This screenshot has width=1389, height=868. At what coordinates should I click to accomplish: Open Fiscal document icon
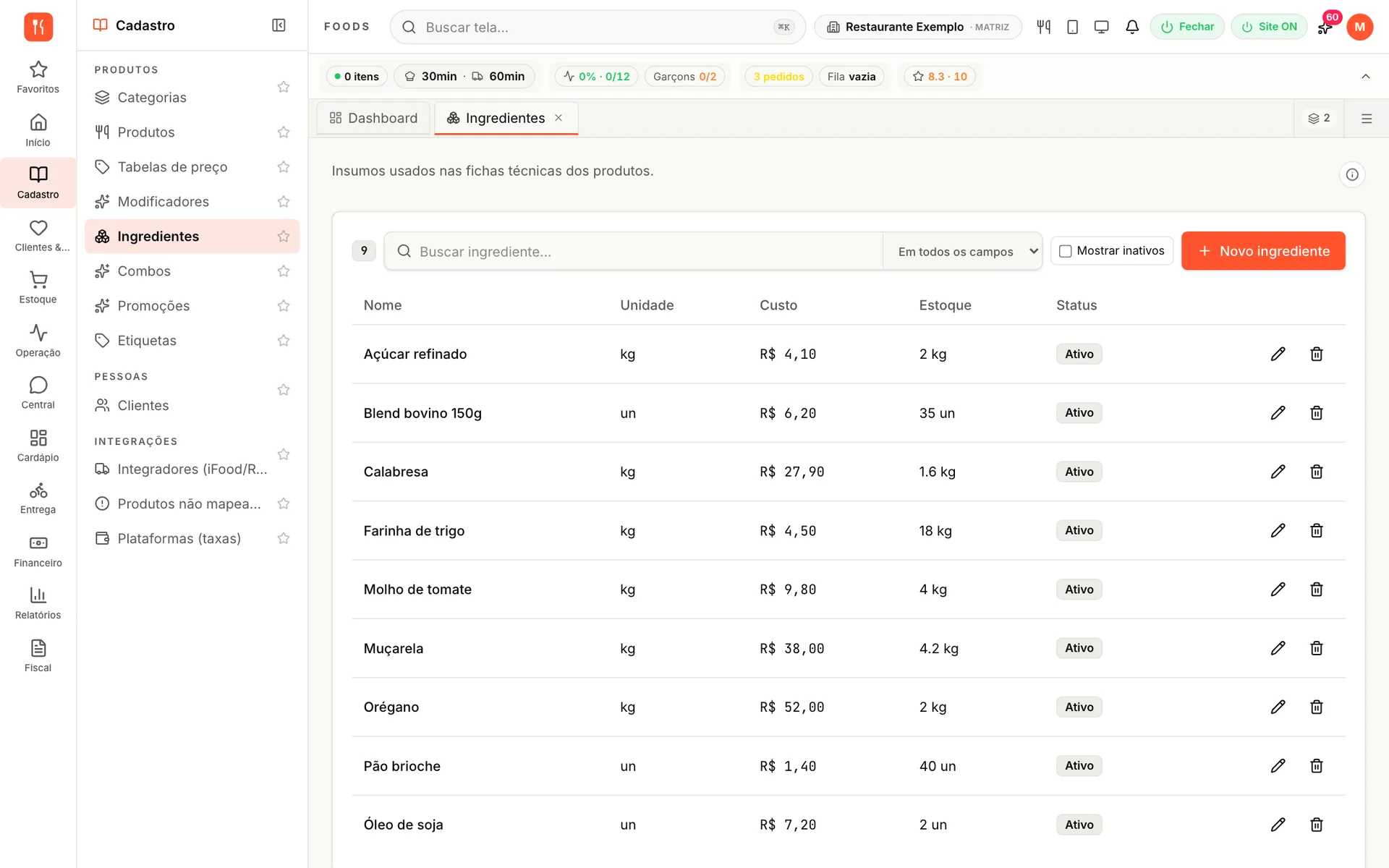[x=38, y=656]
